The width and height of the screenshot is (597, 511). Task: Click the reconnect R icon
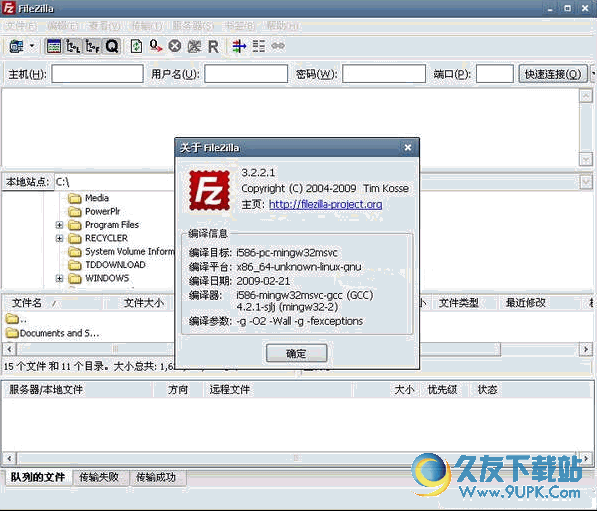coord(213,46)
